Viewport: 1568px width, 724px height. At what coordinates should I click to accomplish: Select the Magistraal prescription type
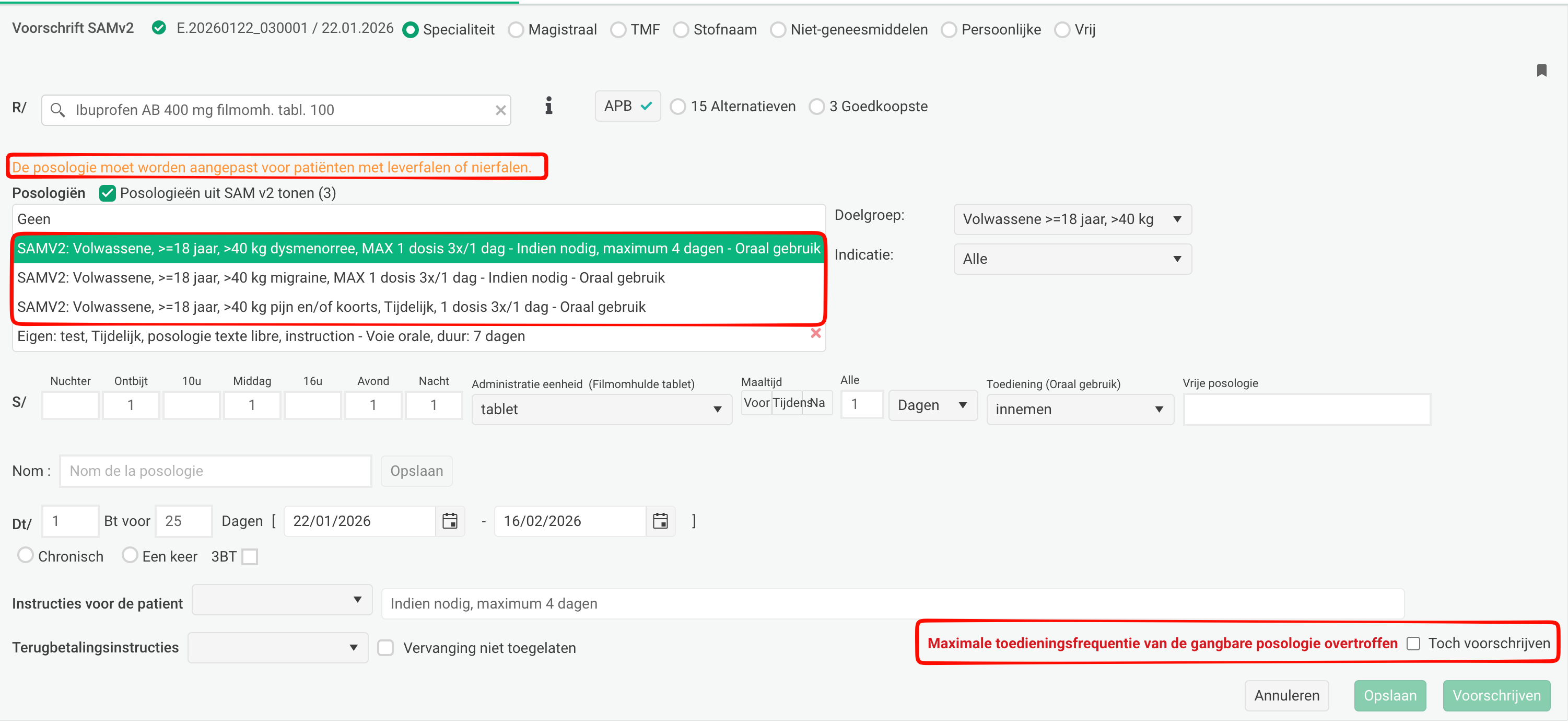click(x=516, y=30)
